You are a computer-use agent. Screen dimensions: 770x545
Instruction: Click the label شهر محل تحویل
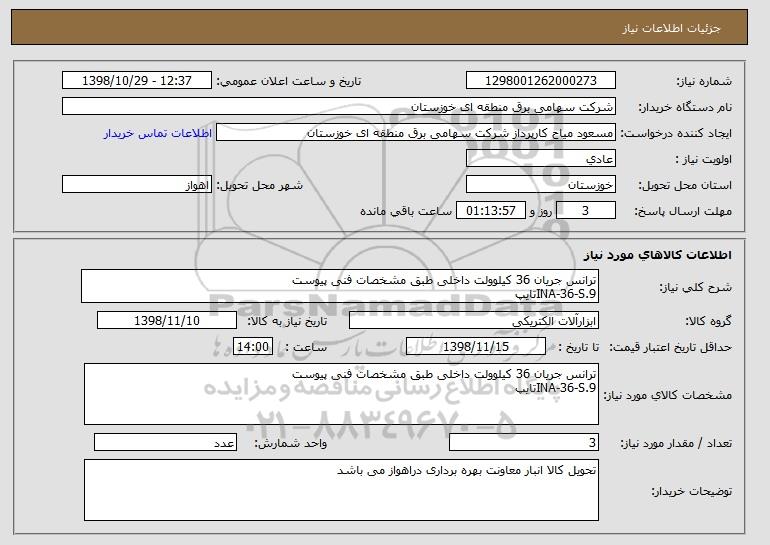pyautogui.click(x=260, y=185)
